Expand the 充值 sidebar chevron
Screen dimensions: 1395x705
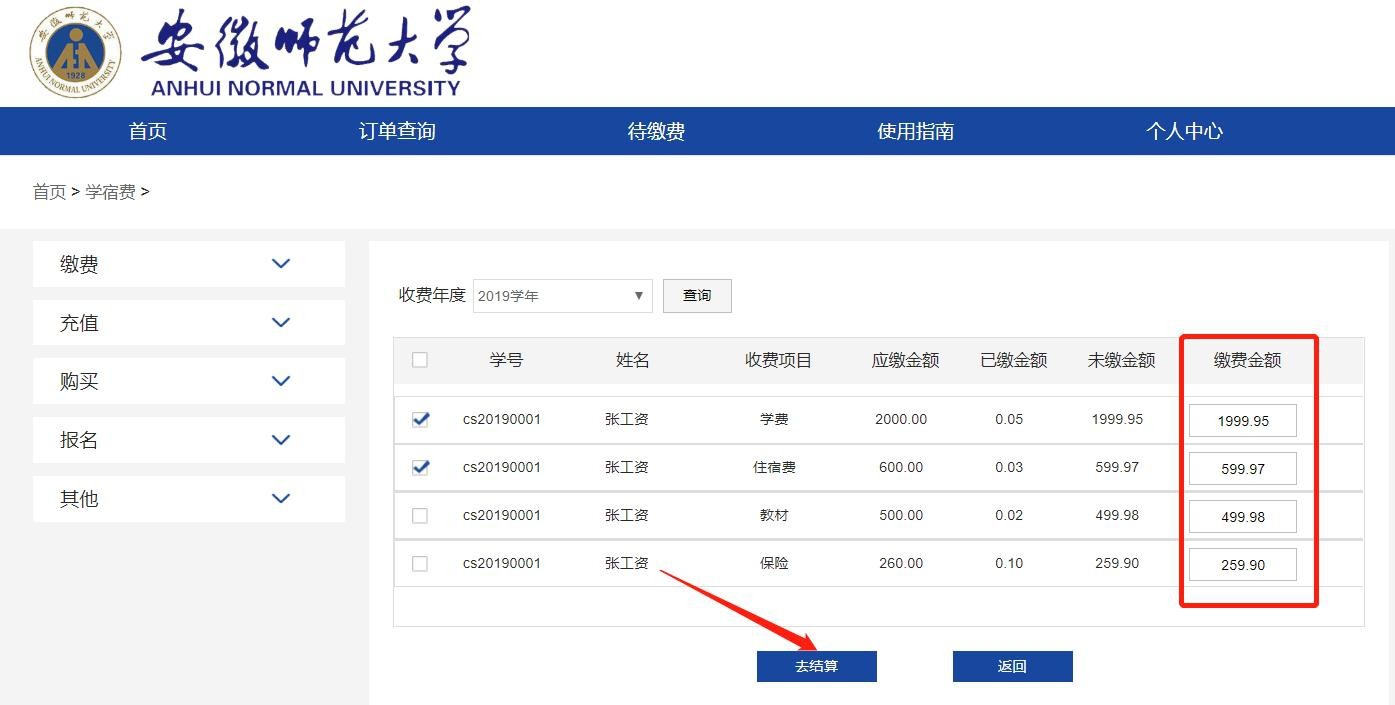[x=281, y=323]
